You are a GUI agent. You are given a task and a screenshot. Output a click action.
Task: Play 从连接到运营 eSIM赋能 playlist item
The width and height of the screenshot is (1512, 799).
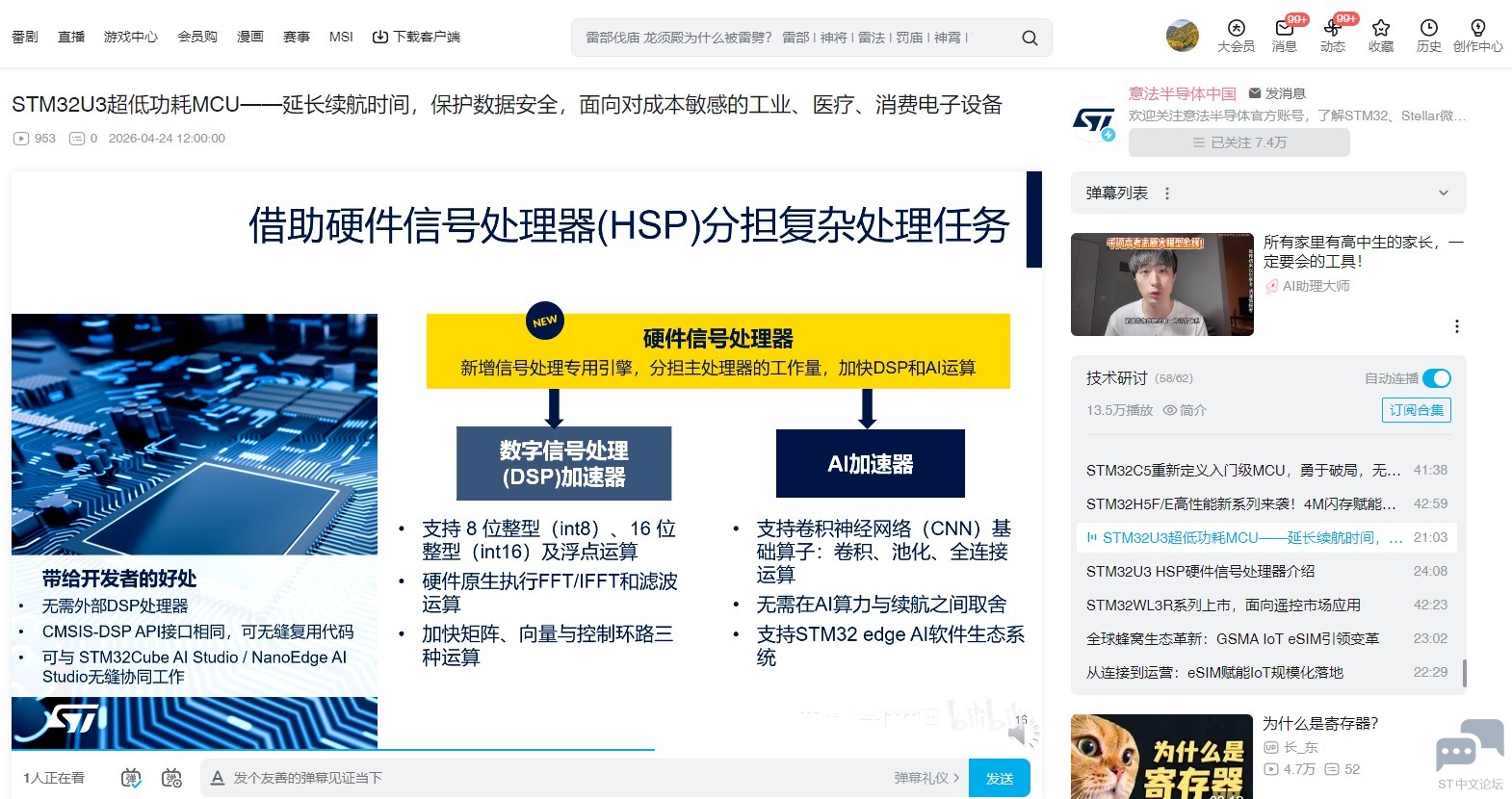point(1266,672)
